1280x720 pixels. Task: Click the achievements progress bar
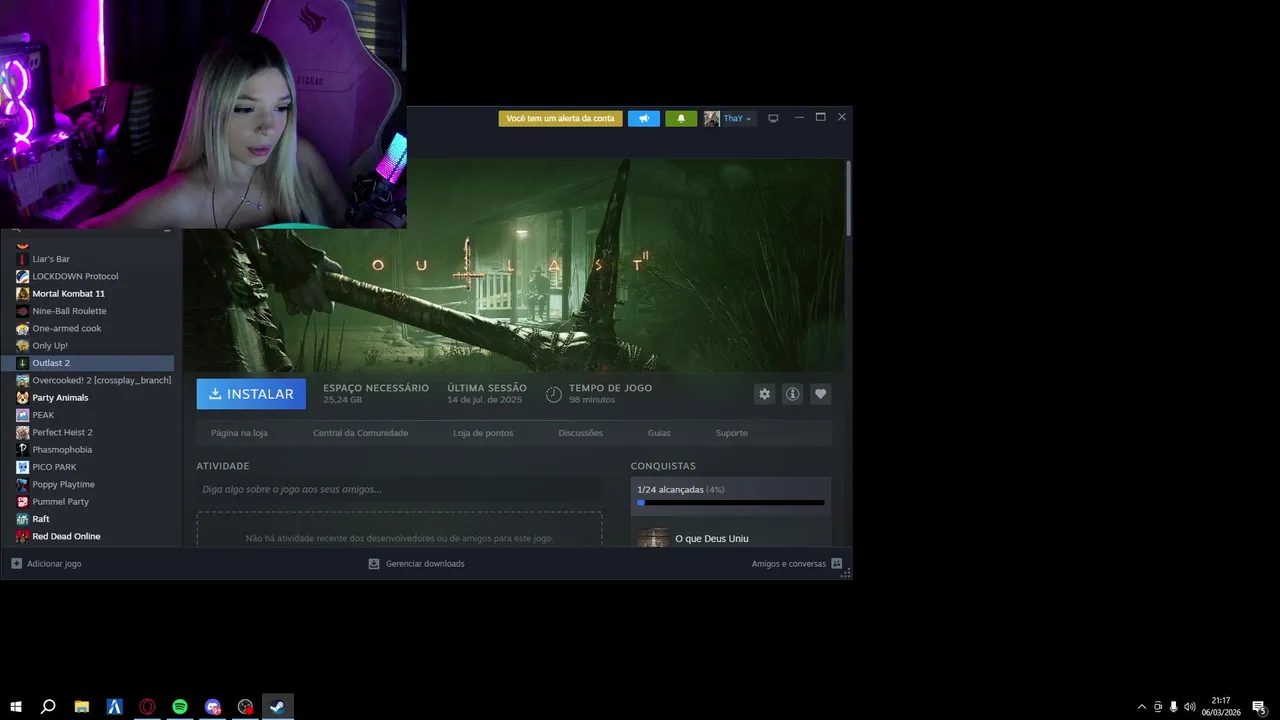tap(731, 502)
